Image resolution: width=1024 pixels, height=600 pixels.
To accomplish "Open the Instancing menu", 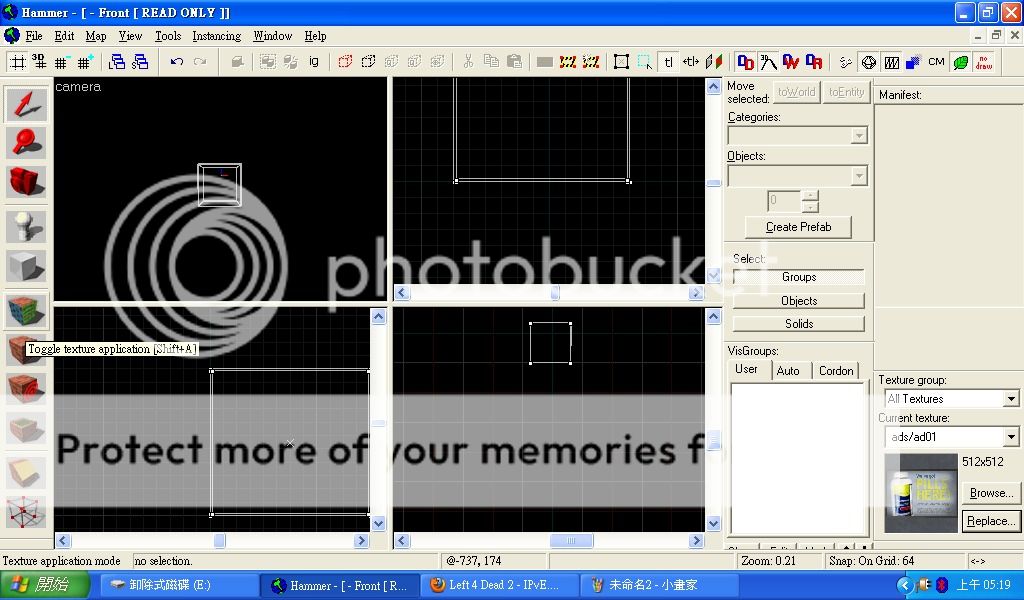I will tap(216, 36).
